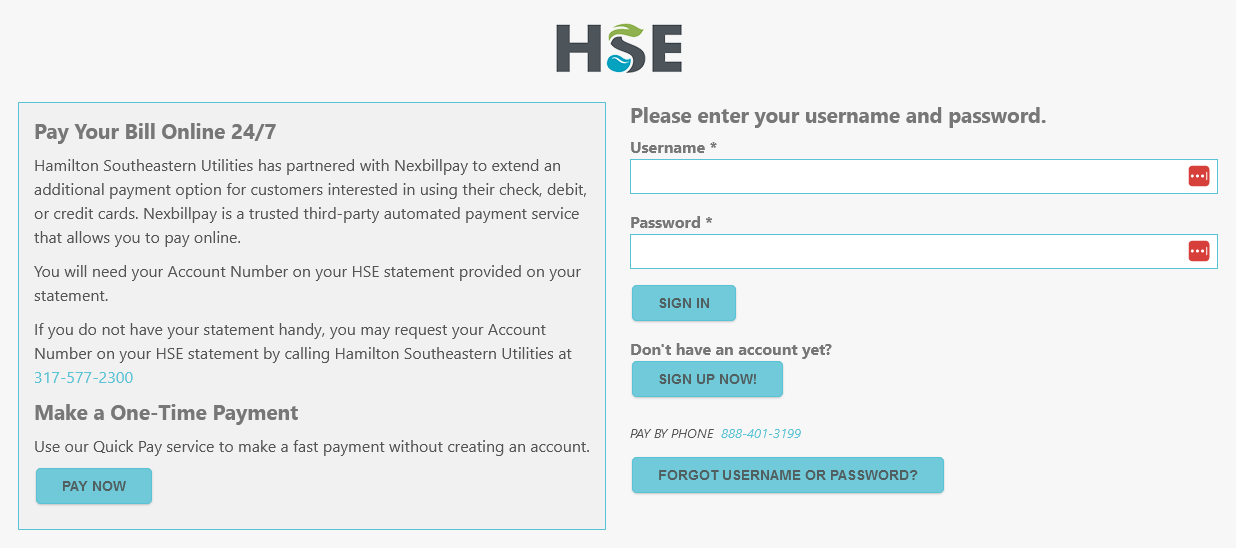Focus the Username text field
The image size is (1236, 548).
[923, 176]
